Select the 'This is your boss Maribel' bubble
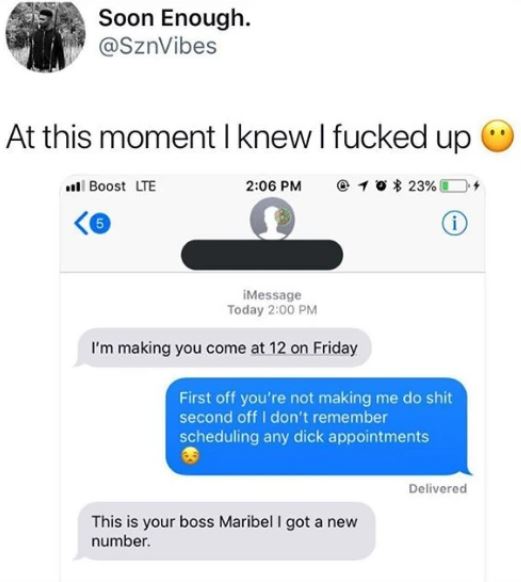 pos(226,531)
